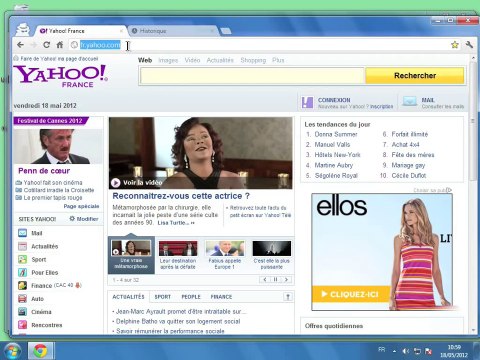This screenshot has width=480, height=360.
Task: Click the volume icon in system tray
Action: (405, 351)
